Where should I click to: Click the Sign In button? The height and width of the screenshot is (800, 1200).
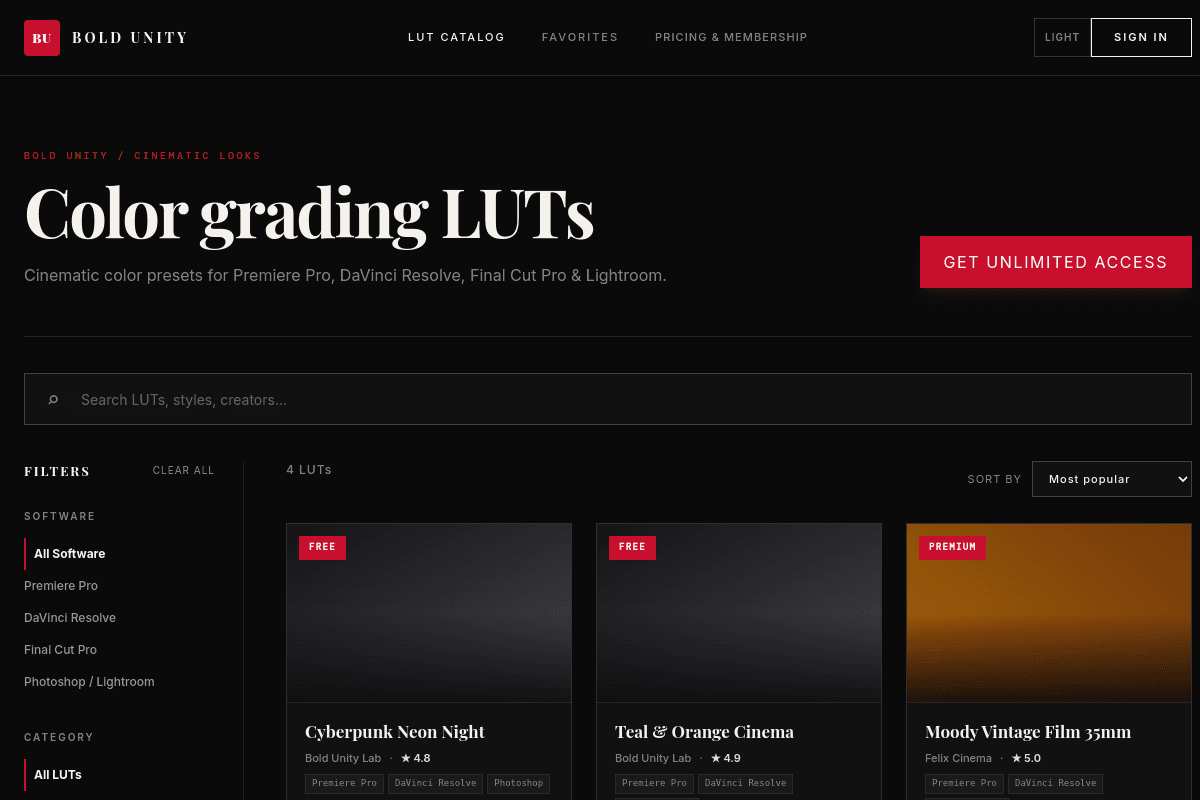(1141, 37)
